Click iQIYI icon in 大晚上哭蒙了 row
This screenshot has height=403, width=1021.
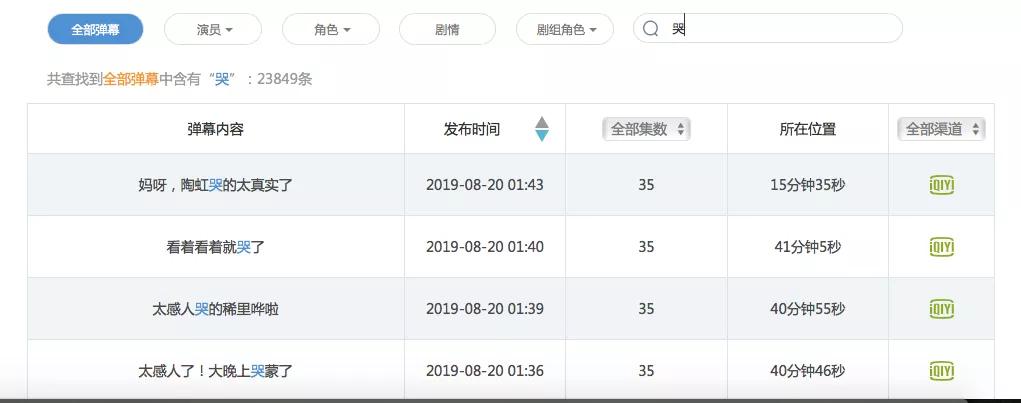click(941, 371)
